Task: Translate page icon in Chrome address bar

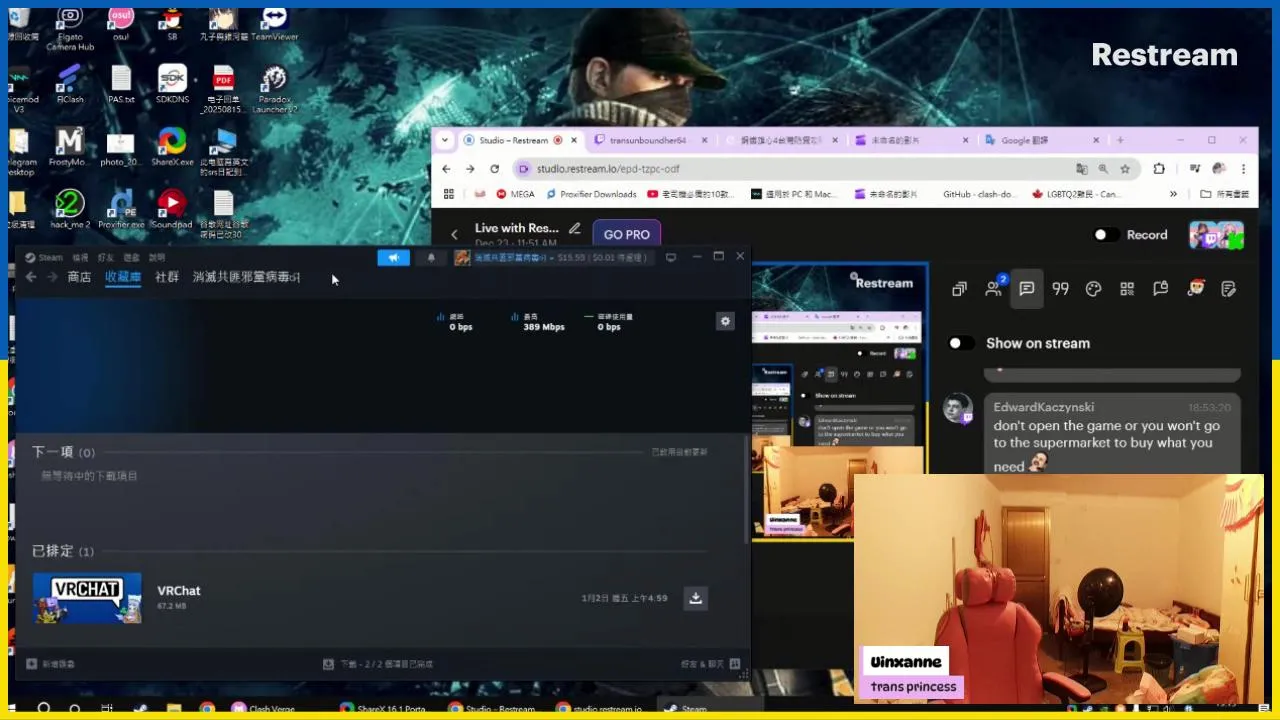Action: (1081, 169)
